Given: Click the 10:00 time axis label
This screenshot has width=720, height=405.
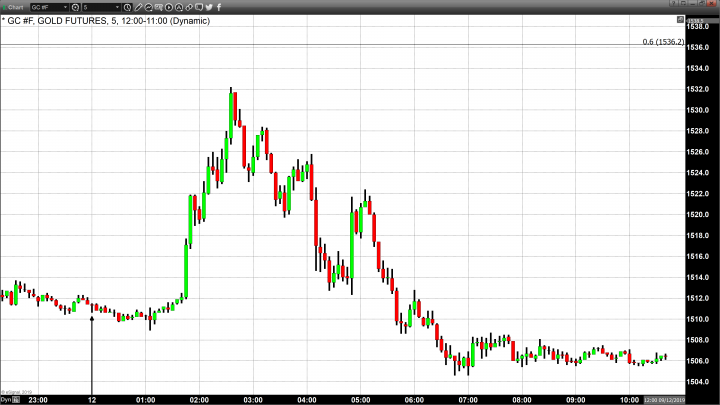Looking at the screenshot, I should (629, 400).
